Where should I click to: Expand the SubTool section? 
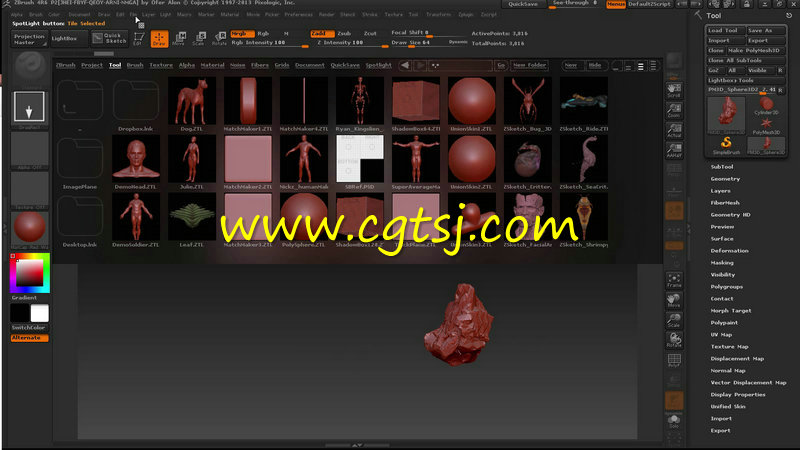721,167
